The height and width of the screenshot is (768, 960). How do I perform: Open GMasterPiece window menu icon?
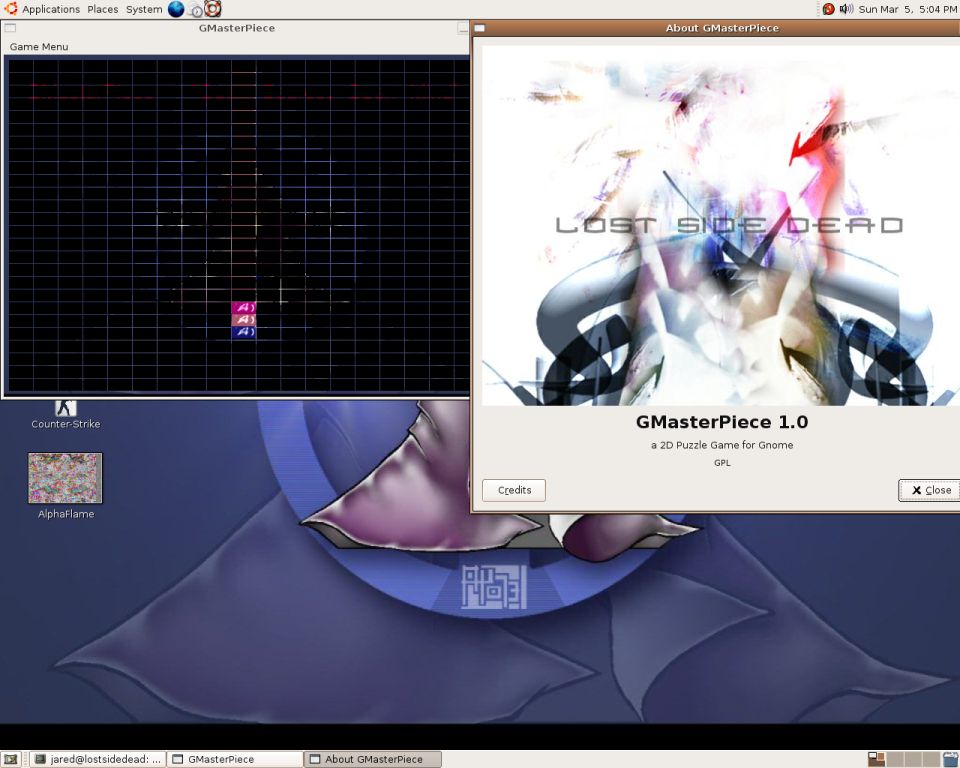click(10, 28)
